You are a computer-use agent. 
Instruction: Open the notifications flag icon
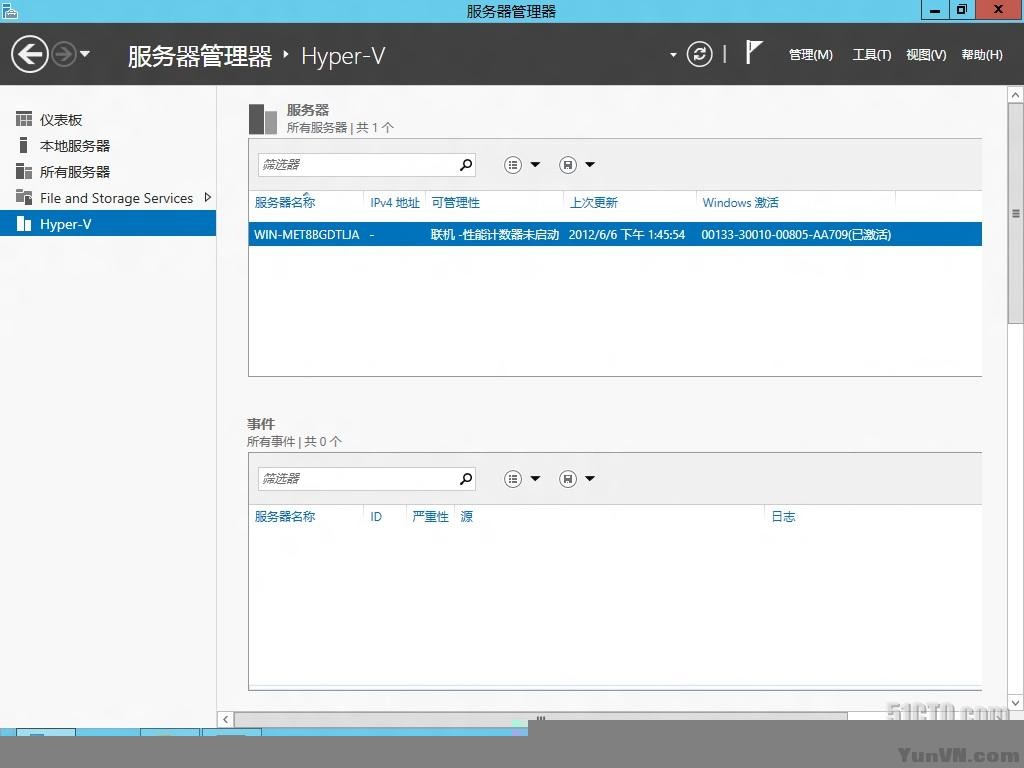753,52
